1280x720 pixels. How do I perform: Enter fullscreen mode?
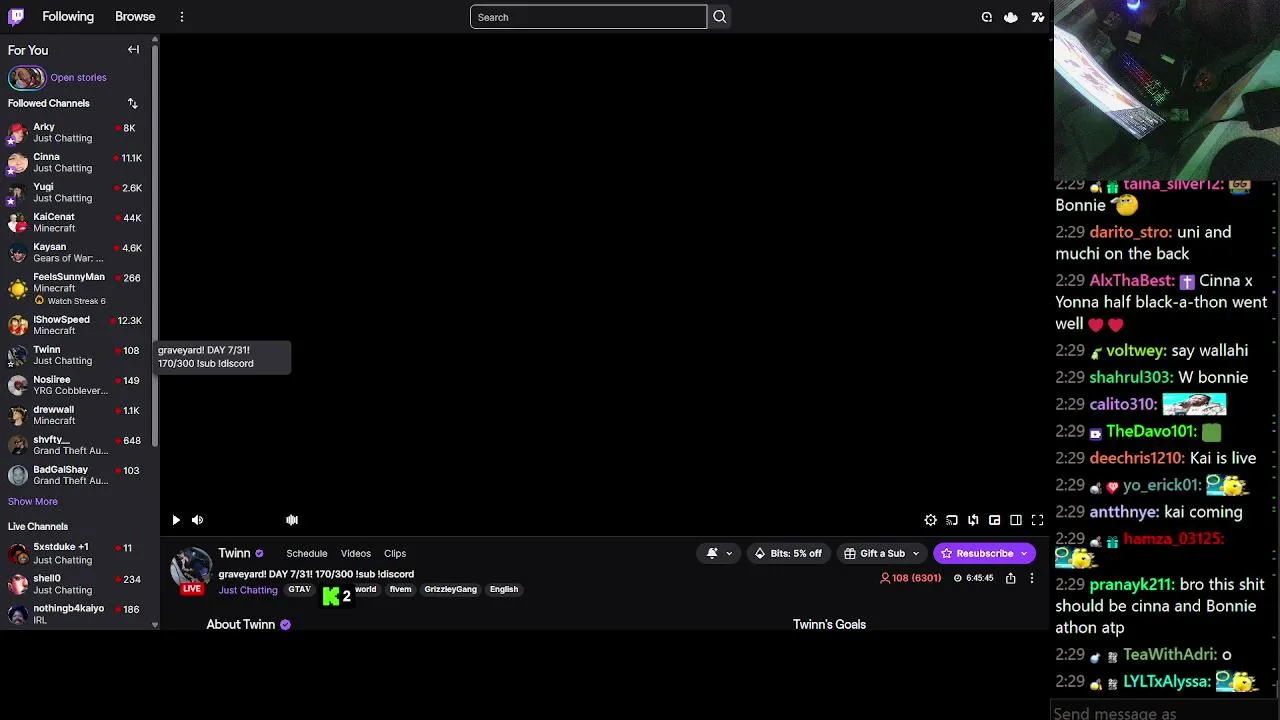pos(1037,520)
